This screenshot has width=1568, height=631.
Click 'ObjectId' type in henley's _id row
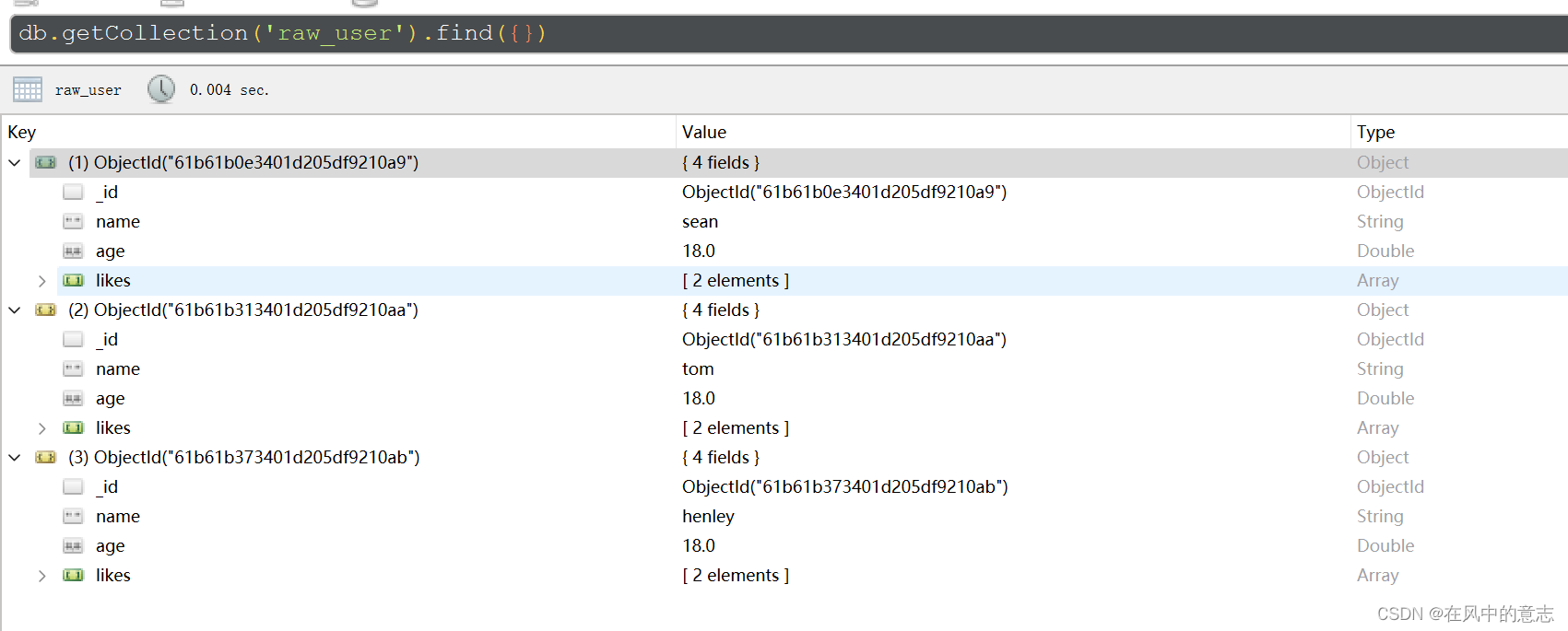(1390, 487)
